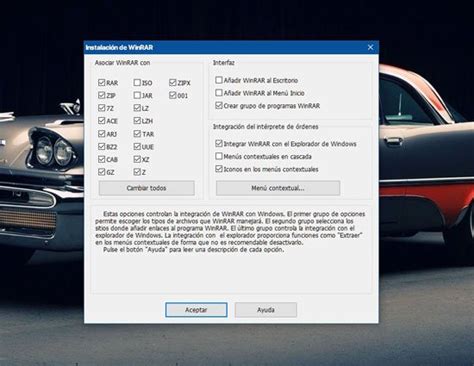Disable the UUE association
This screenshot has width=474, height=366.
pyautogui.click(x=137, y=146)
